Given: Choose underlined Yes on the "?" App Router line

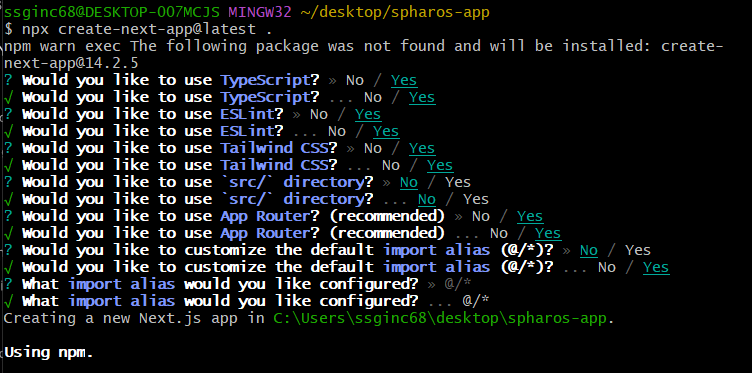Looking at the screenshot, I should (x=530, y=217).
